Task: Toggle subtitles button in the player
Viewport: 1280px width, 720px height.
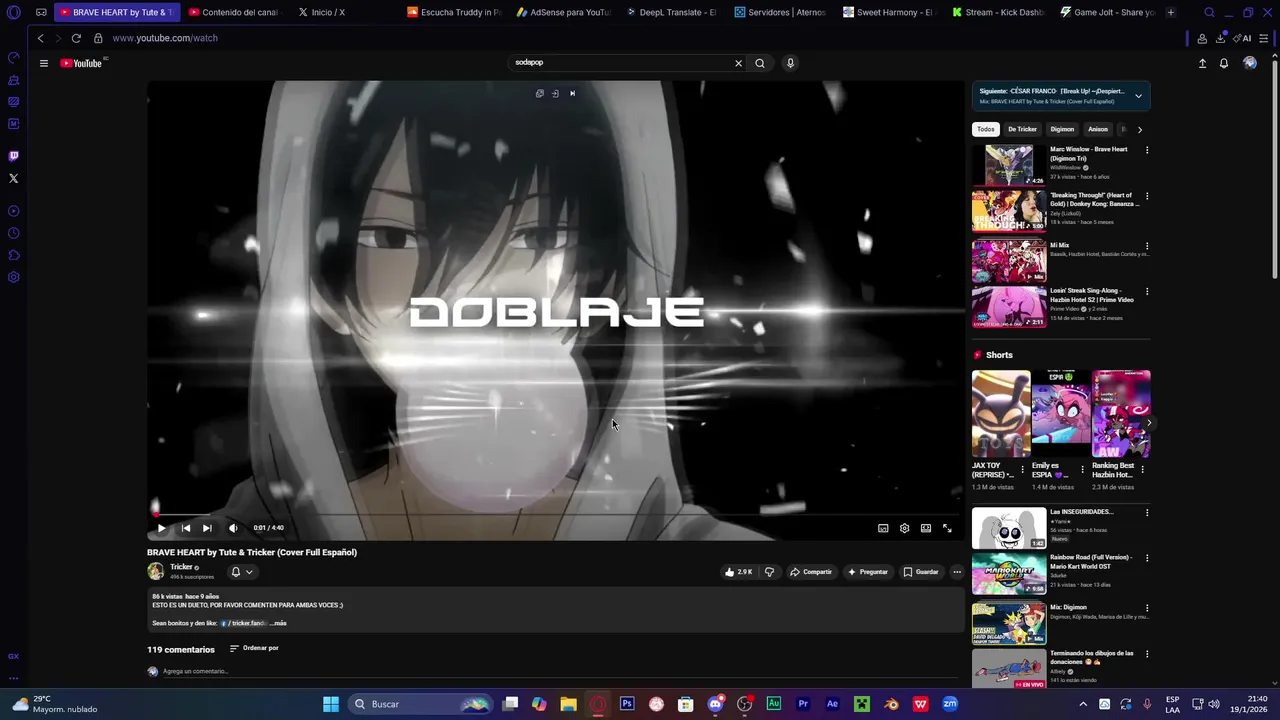Action: point(883,528)
